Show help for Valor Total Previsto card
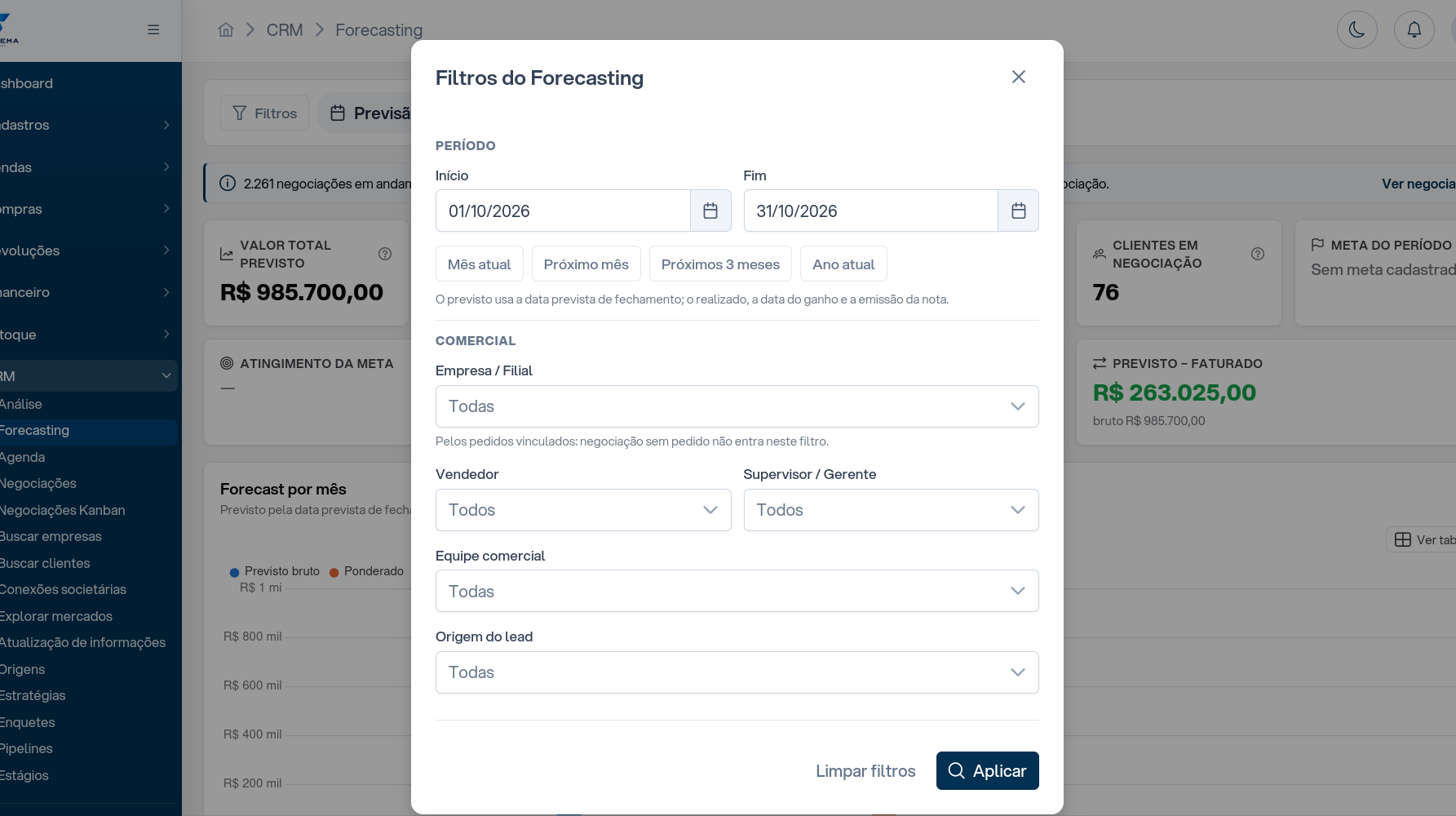The height and width of the screenshot is (816, 1456). click(385, 254)
